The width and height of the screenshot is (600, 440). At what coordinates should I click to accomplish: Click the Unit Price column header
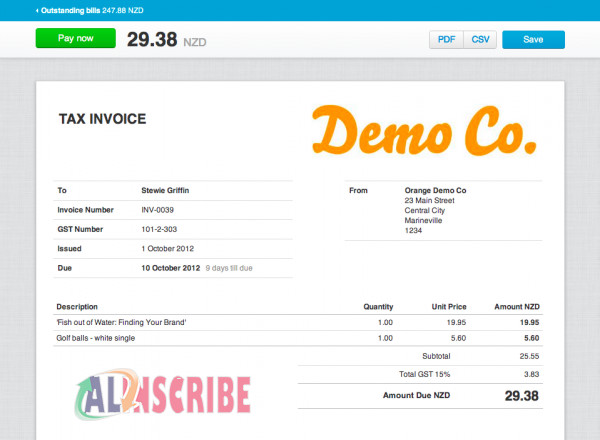tap(449, 306)
